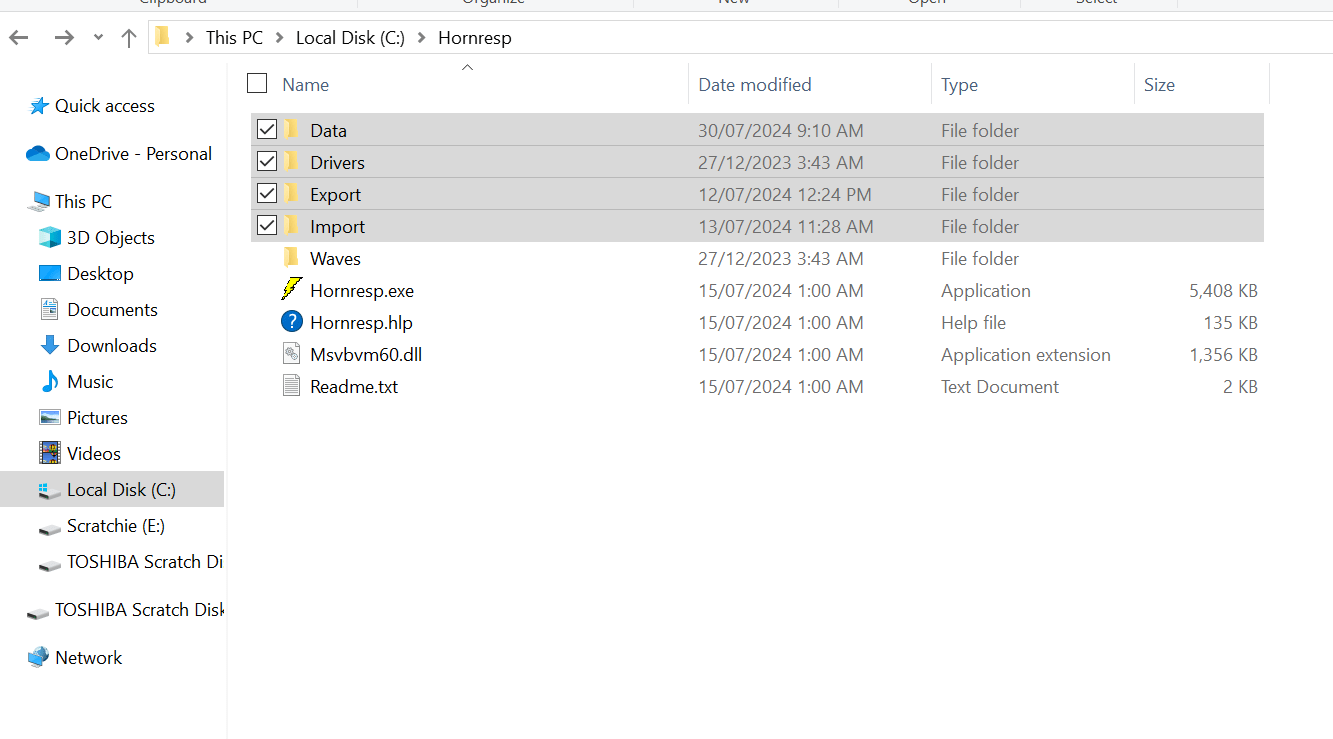
Task: Uncheck the Drivers folder checkbox
Action: tap(267, 161)
